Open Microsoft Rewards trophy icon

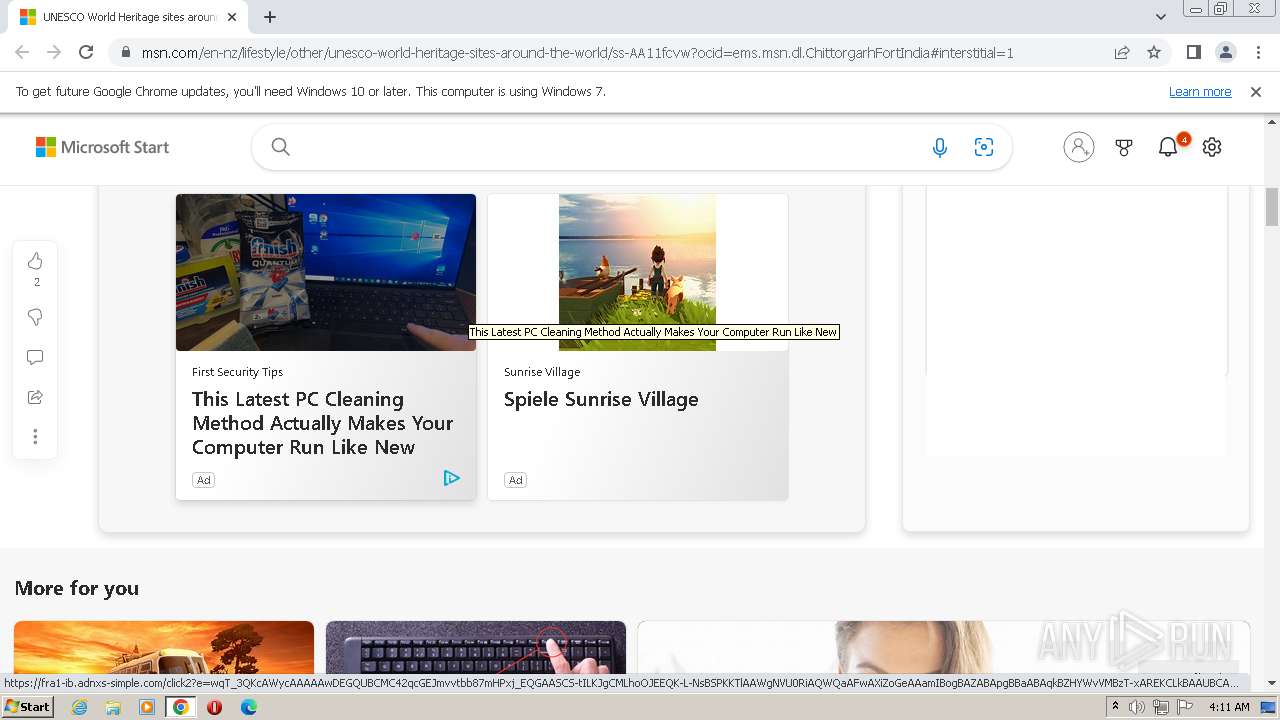(1124, 147)
